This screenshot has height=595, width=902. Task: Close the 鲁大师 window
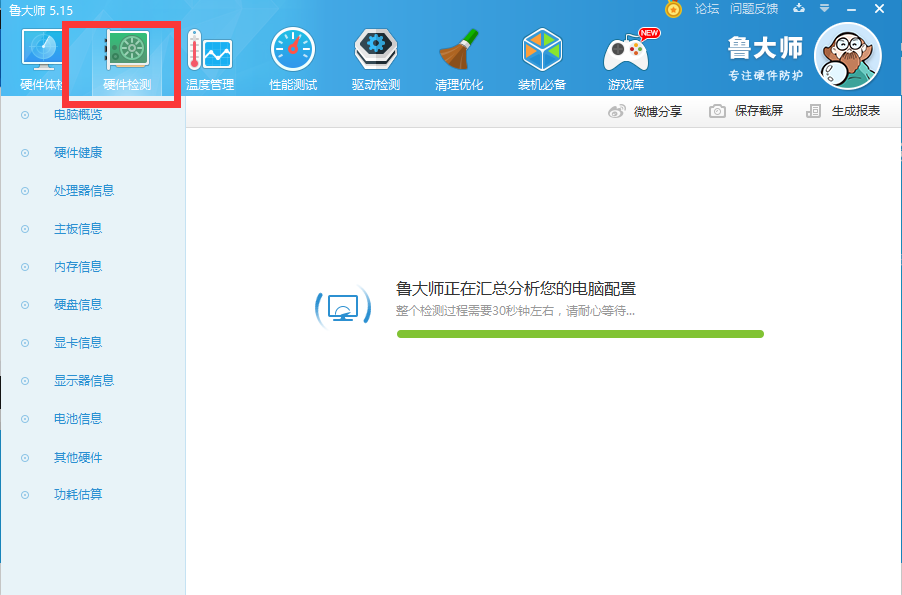879,9
